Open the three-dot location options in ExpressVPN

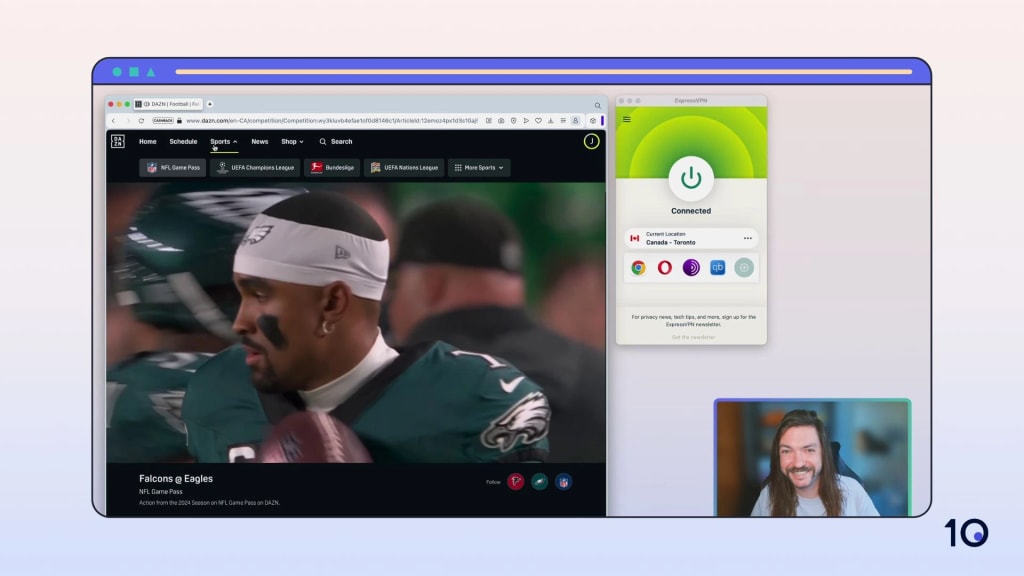(748, 238)
